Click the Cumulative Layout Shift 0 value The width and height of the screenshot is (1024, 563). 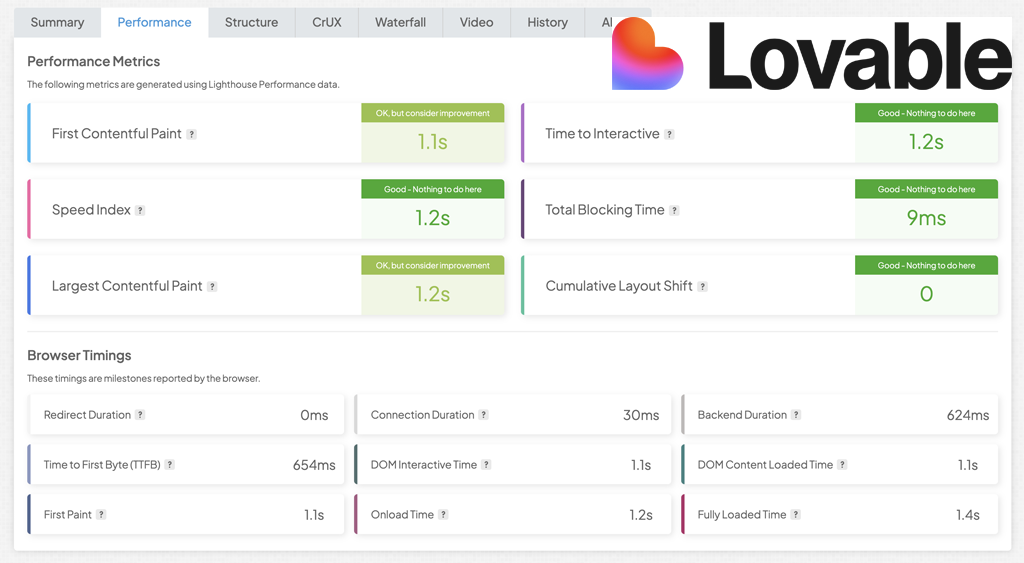click(926, 295)
